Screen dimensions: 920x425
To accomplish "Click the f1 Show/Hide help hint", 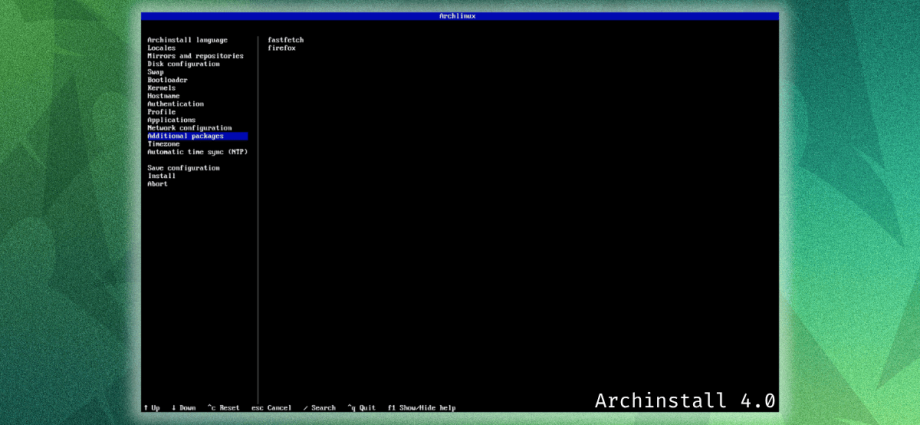I will pos(421,407).
